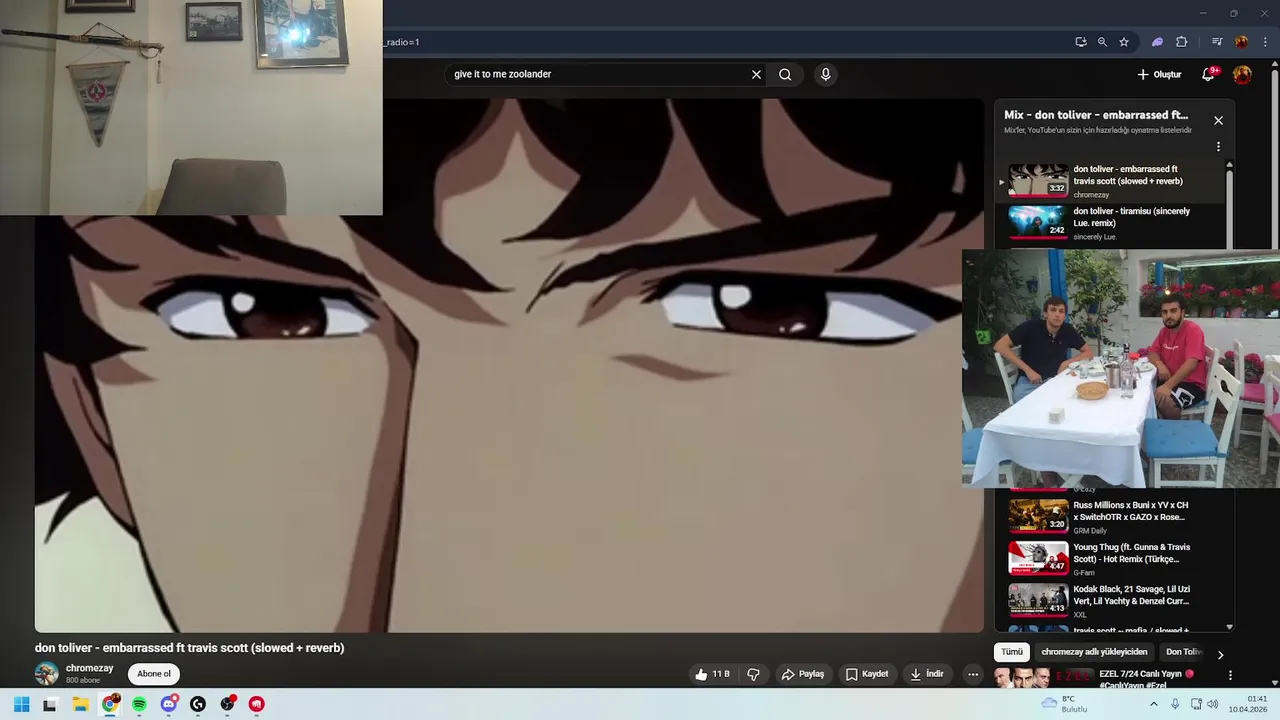
Task: Expand hidden system tray icons
Action: click(x=1153, y=704)
